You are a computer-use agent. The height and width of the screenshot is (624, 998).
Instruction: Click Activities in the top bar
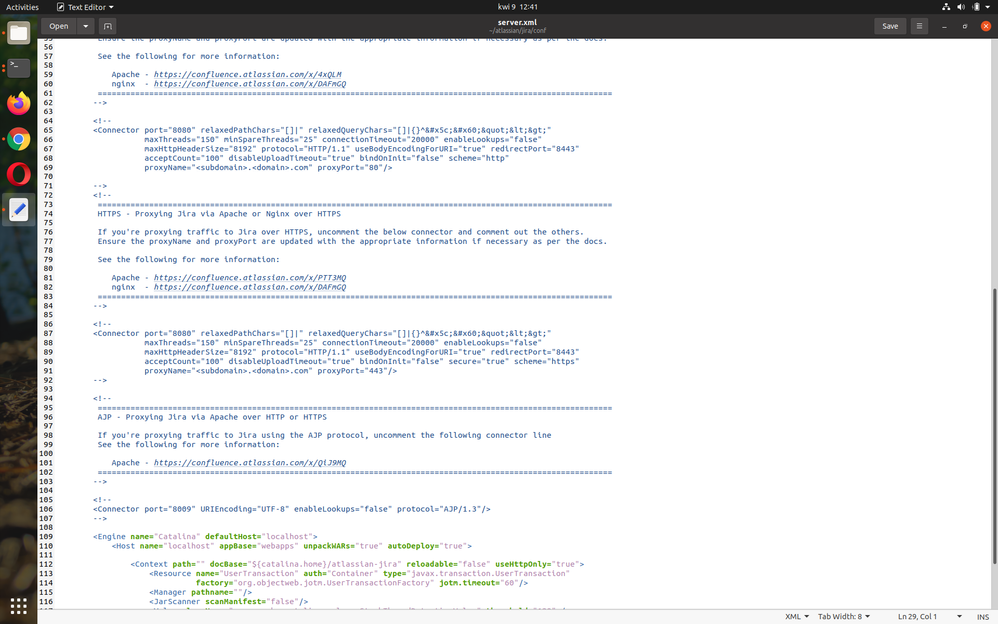[22, 6]
